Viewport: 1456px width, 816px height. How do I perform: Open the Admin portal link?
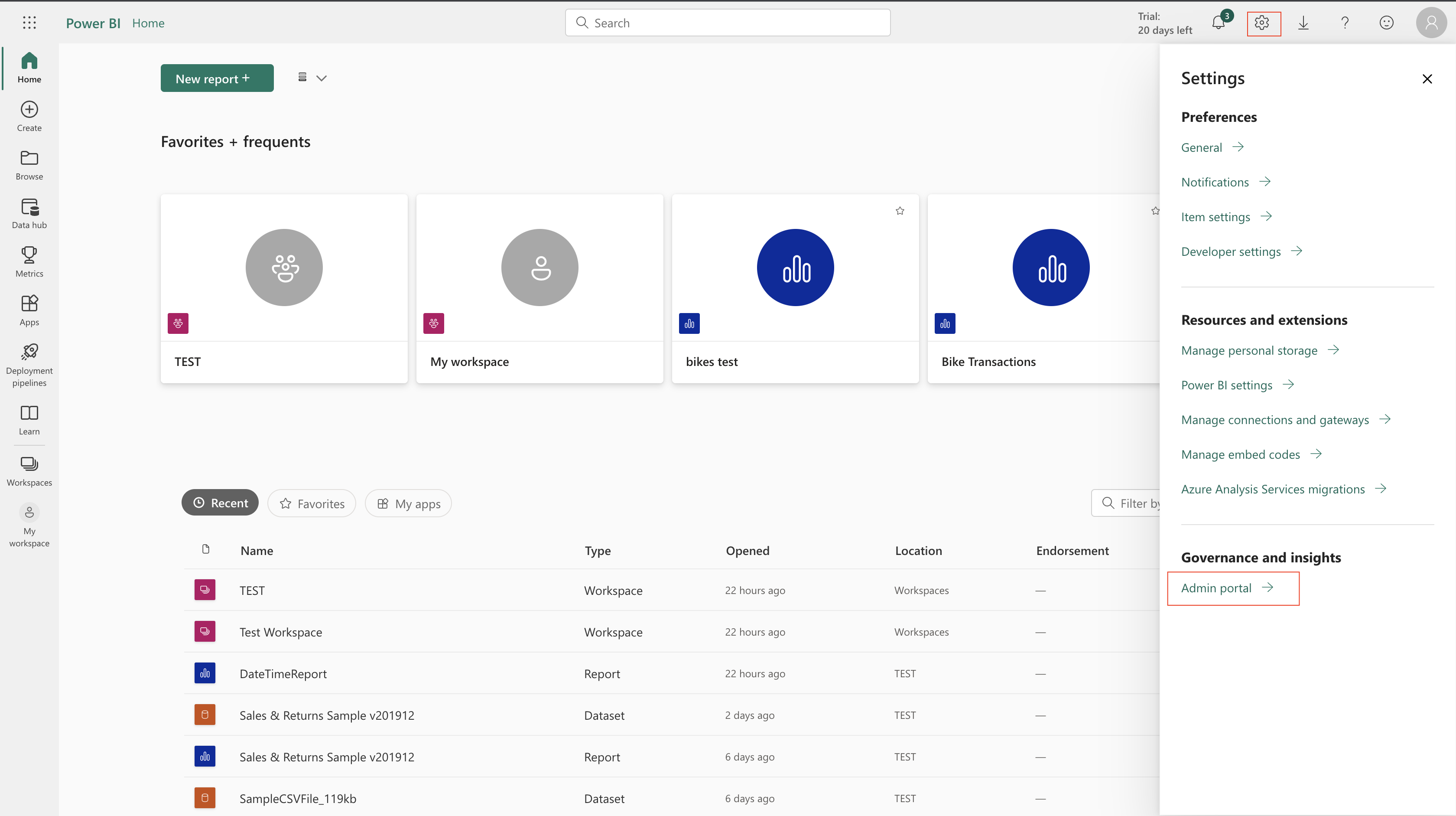(1227, 588)
